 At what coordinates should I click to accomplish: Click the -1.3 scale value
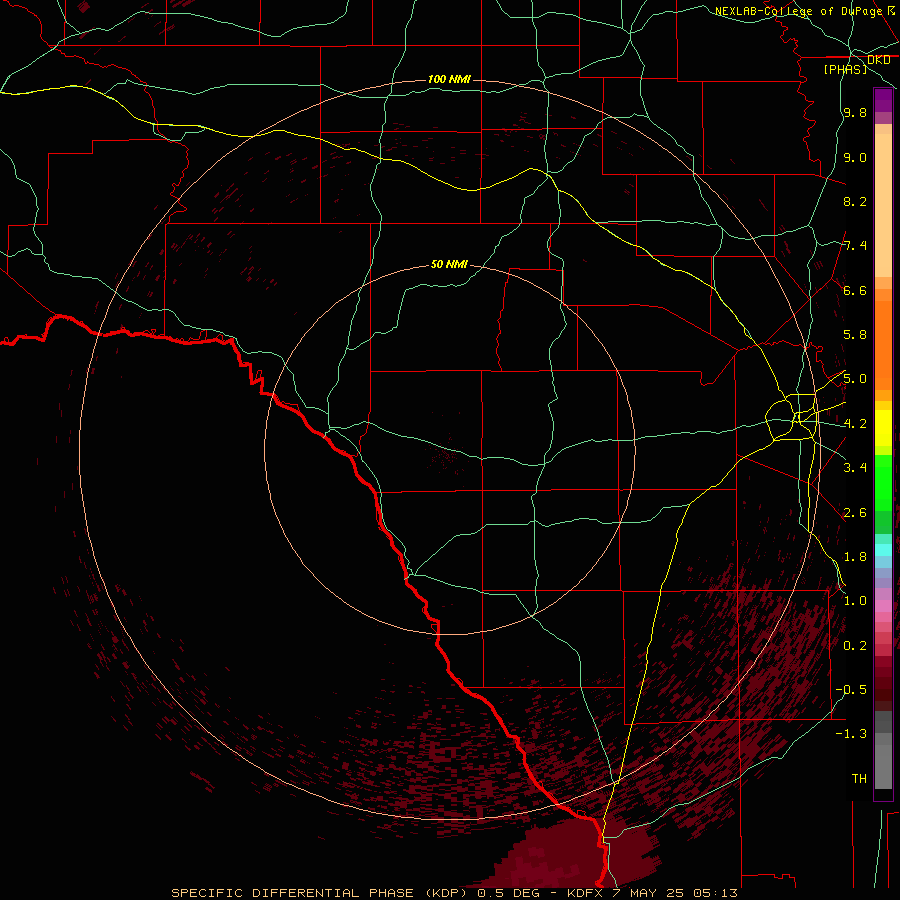851,734
